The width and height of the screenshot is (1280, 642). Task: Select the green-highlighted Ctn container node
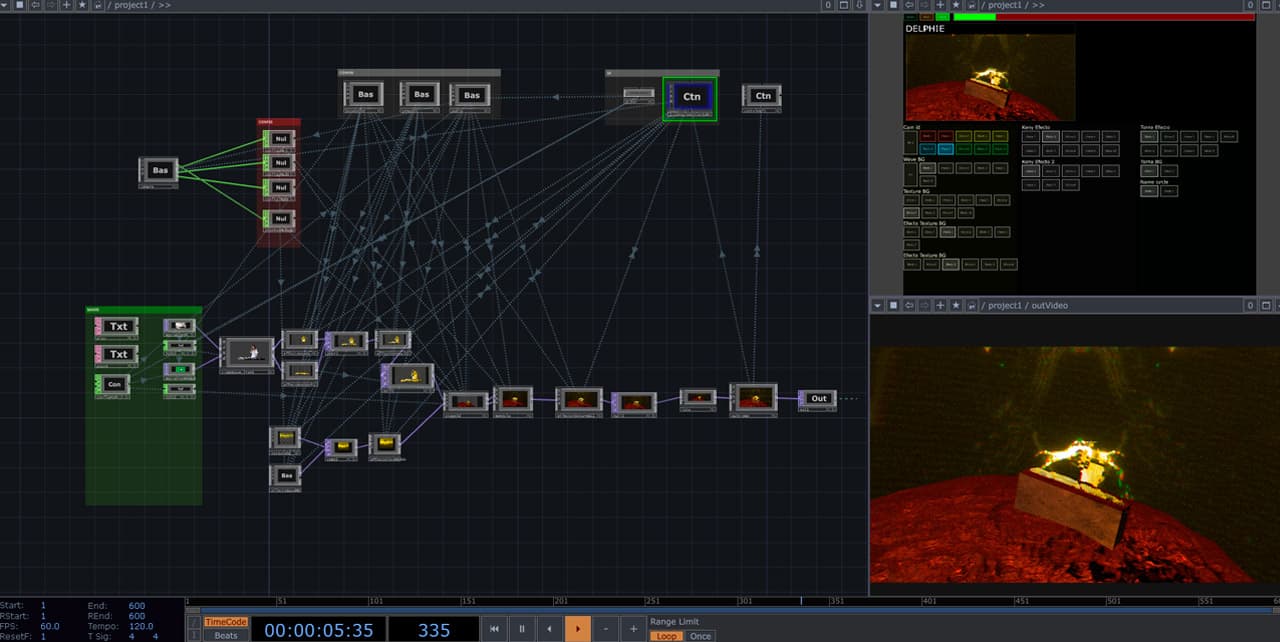point(690,98)
